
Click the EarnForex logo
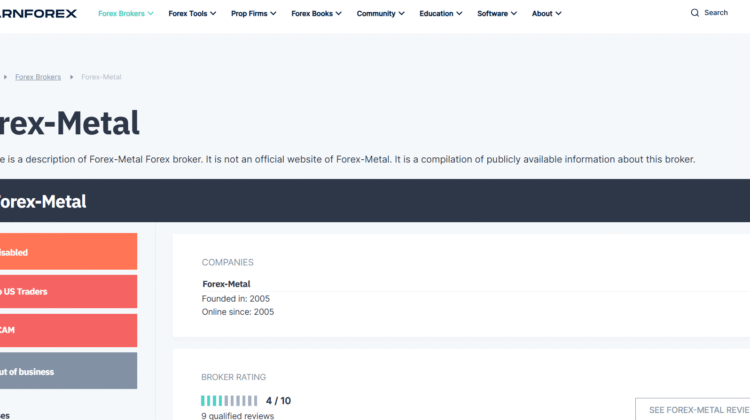(38, 13)
